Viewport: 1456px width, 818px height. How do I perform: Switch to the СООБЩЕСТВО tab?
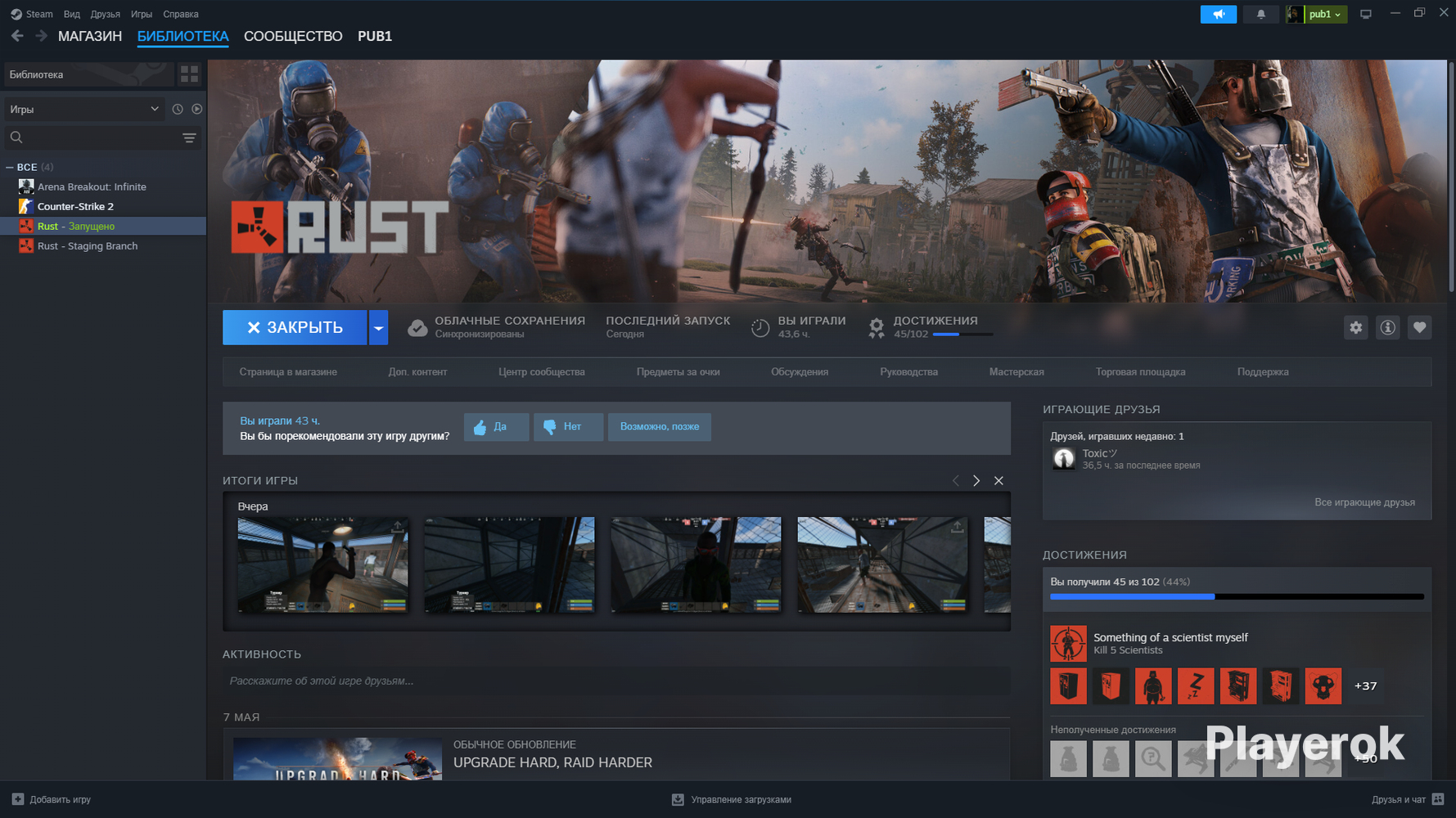point(293,36)
